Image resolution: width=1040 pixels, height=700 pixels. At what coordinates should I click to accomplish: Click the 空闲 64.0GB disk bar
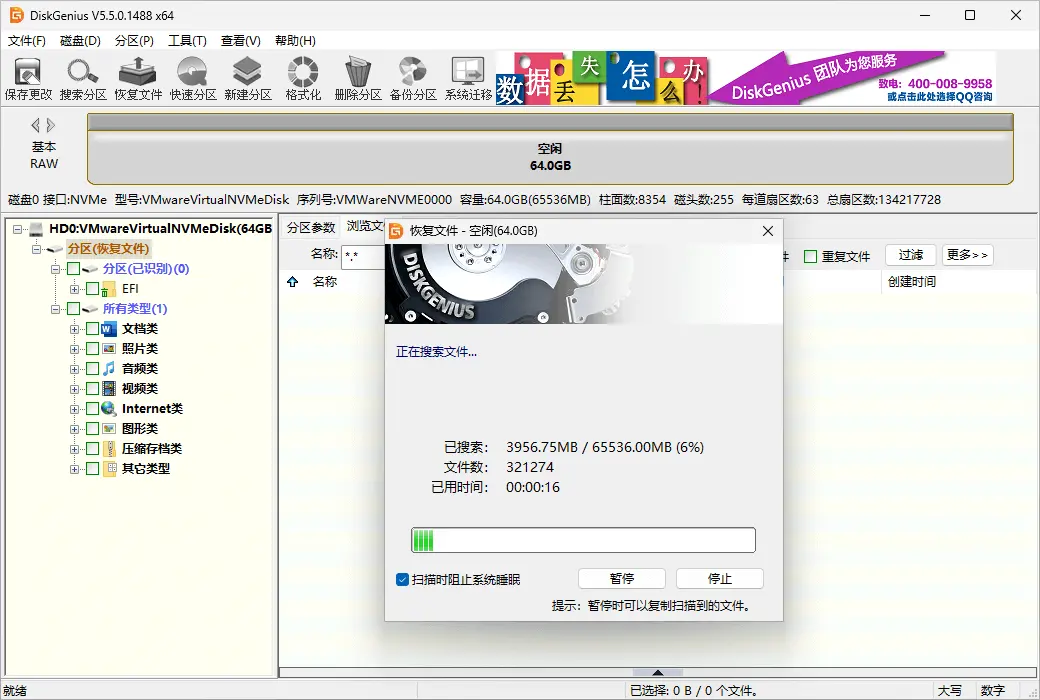[x=550, y=149]
